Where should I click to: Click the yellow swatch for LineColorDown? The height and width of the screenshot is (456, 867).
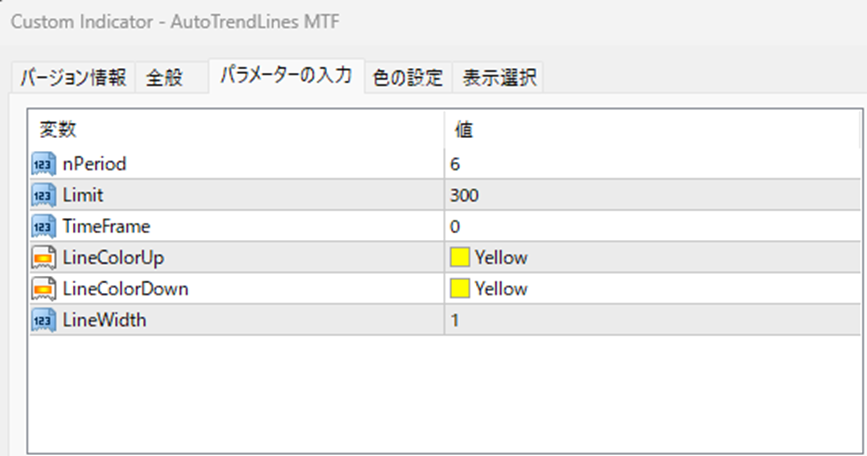[x=459, y=289]
